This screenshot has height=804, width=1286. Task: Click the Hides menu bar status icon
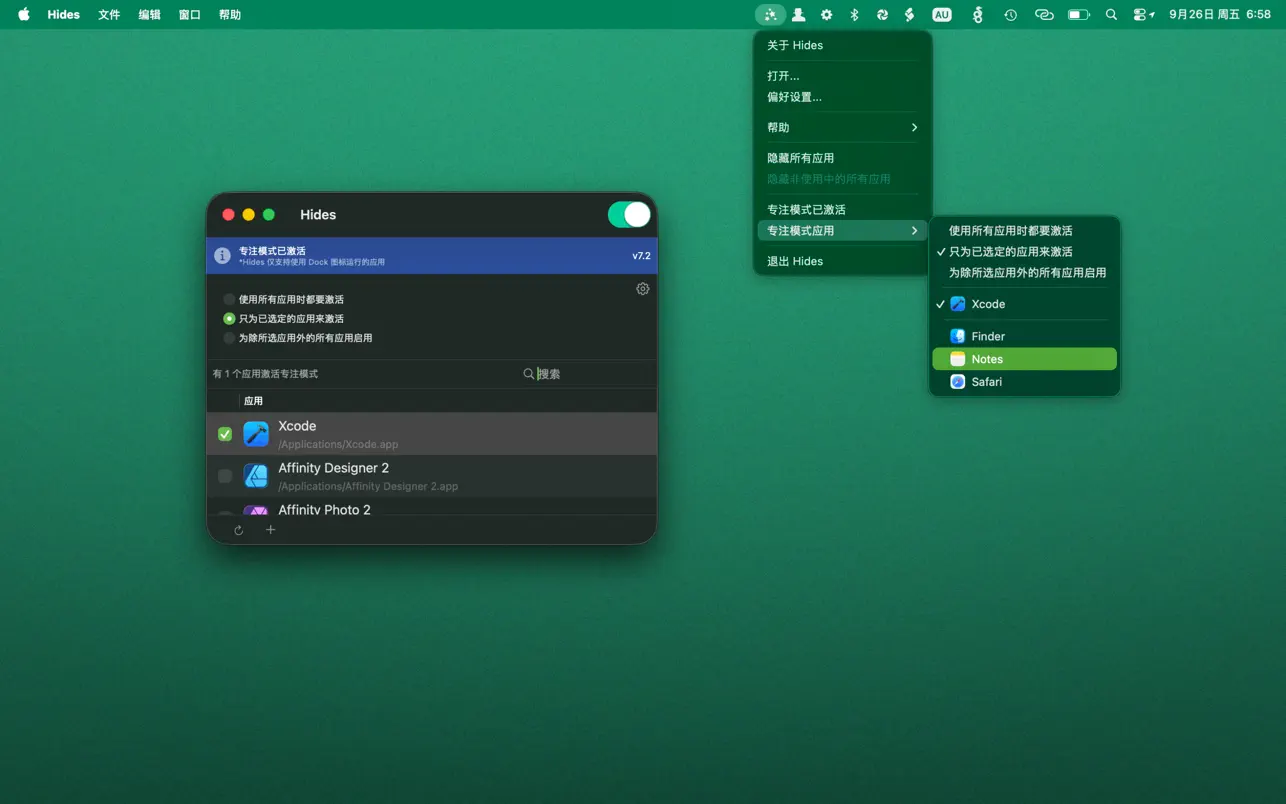pyautogui.click(x=770, y=15)
